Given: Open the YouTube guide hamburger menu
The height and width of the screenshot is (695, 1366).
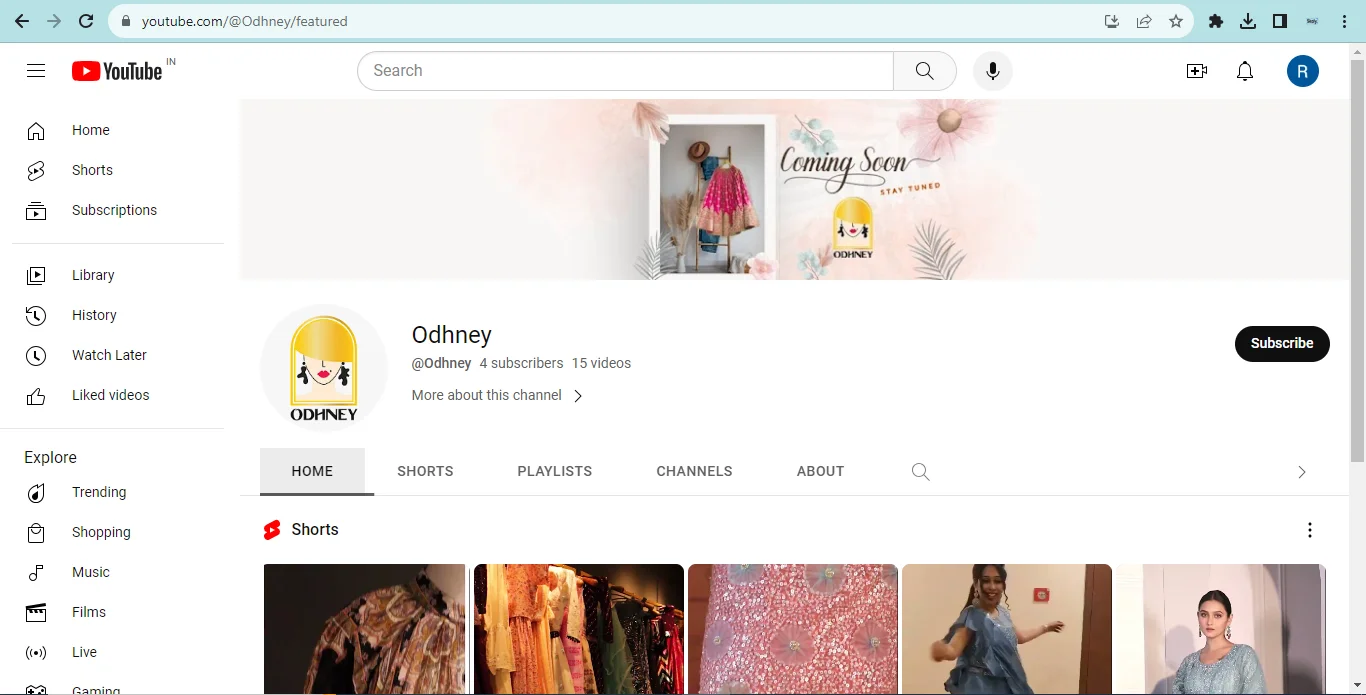Looking at the screenshot, I should tap(36, 71).
